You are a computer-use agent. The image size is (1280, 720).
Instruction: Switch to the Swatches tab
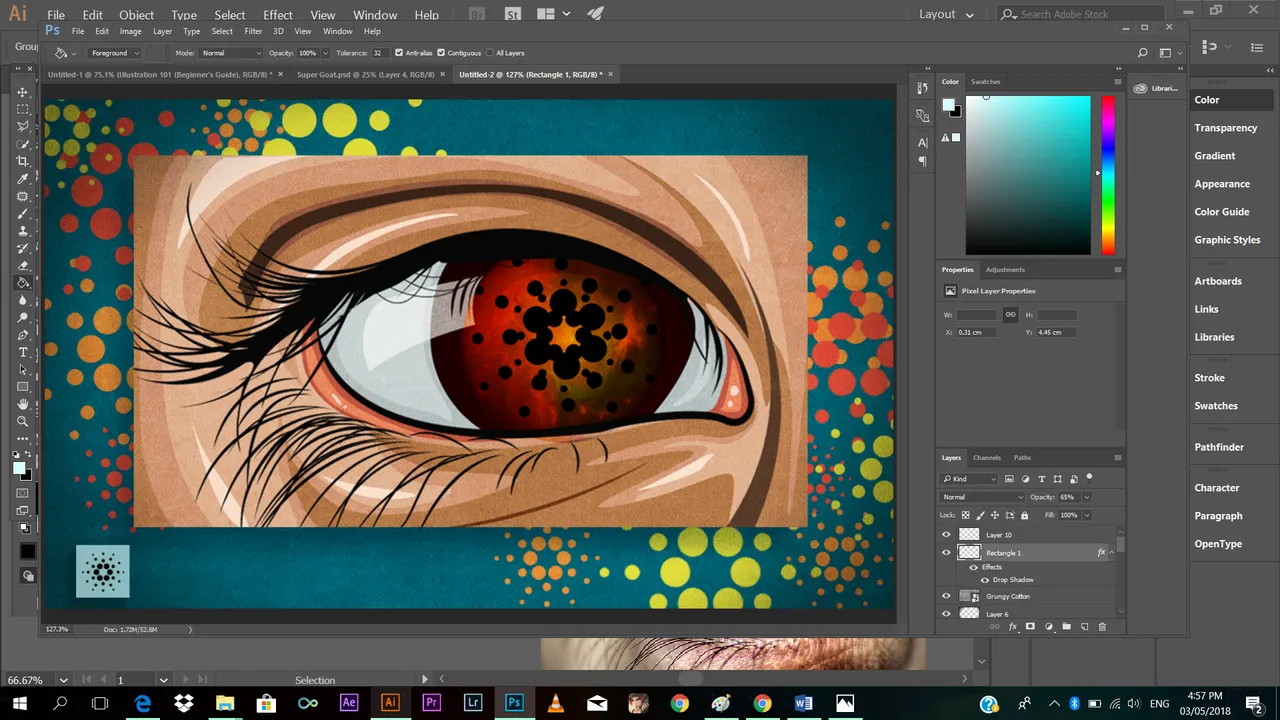985,81
